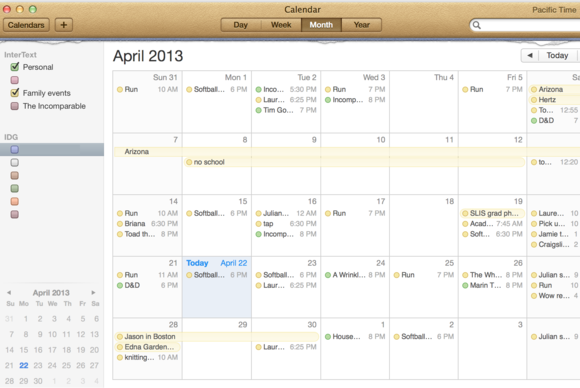580x388 pixels.
Task: Click the plus button to add event
Action: 64,25
